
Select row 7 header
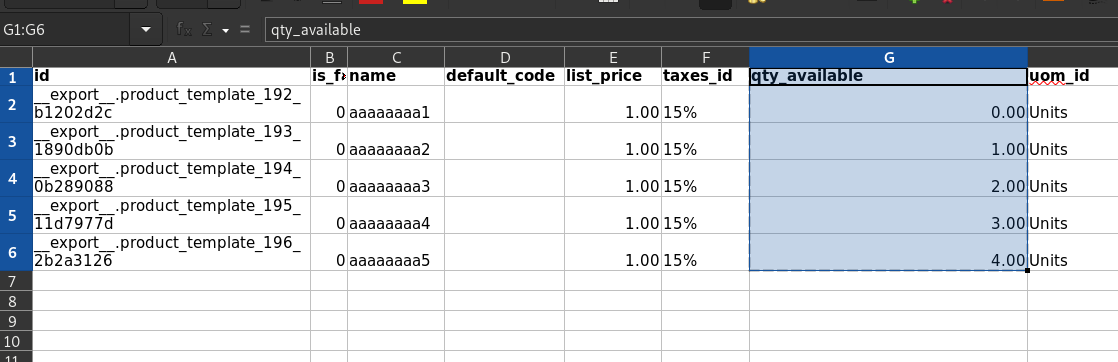pyautogui.click(x=16, y=281)
